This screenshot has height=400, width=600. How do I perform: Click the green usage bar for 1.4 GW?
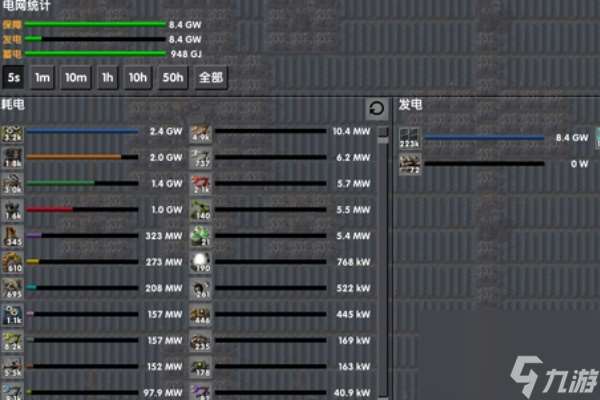click(x=82, y=183)
